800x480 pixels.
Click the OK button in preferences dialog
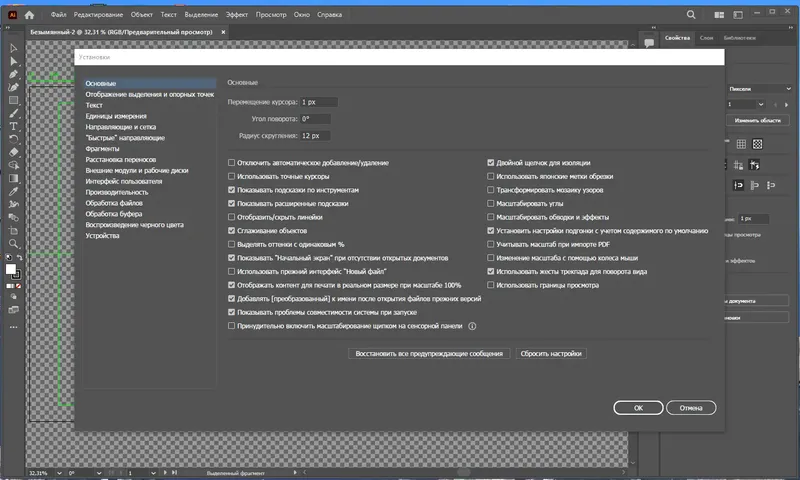tap(638, 408)
